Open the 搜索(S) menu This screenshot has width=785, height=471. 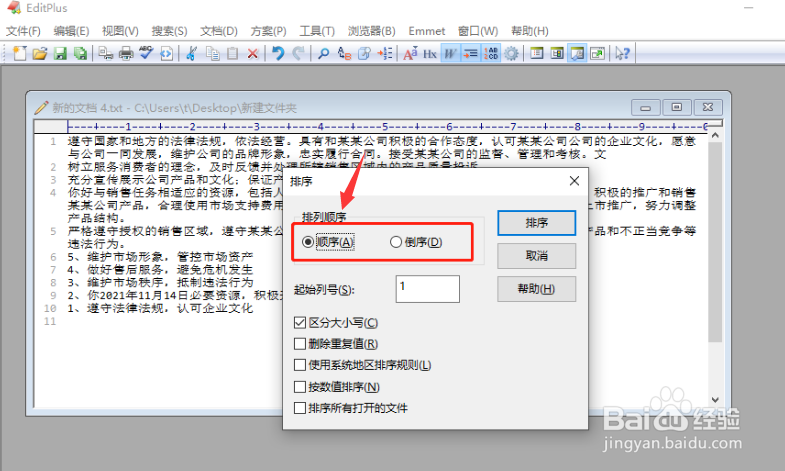coord(170,31)
